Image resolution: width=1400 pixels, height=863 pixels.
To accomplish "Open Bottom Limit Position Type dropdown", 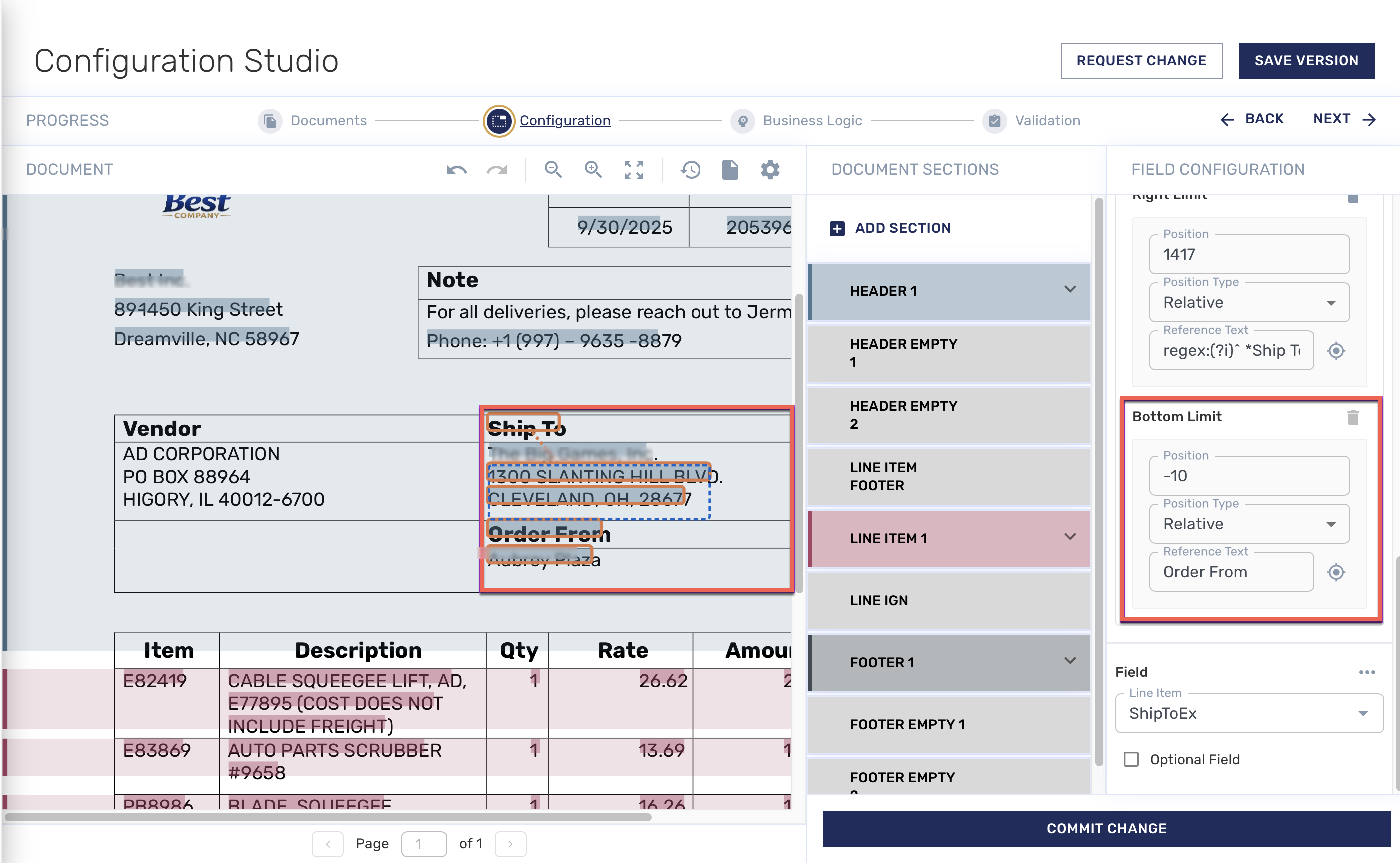I will coord(1249,524).
